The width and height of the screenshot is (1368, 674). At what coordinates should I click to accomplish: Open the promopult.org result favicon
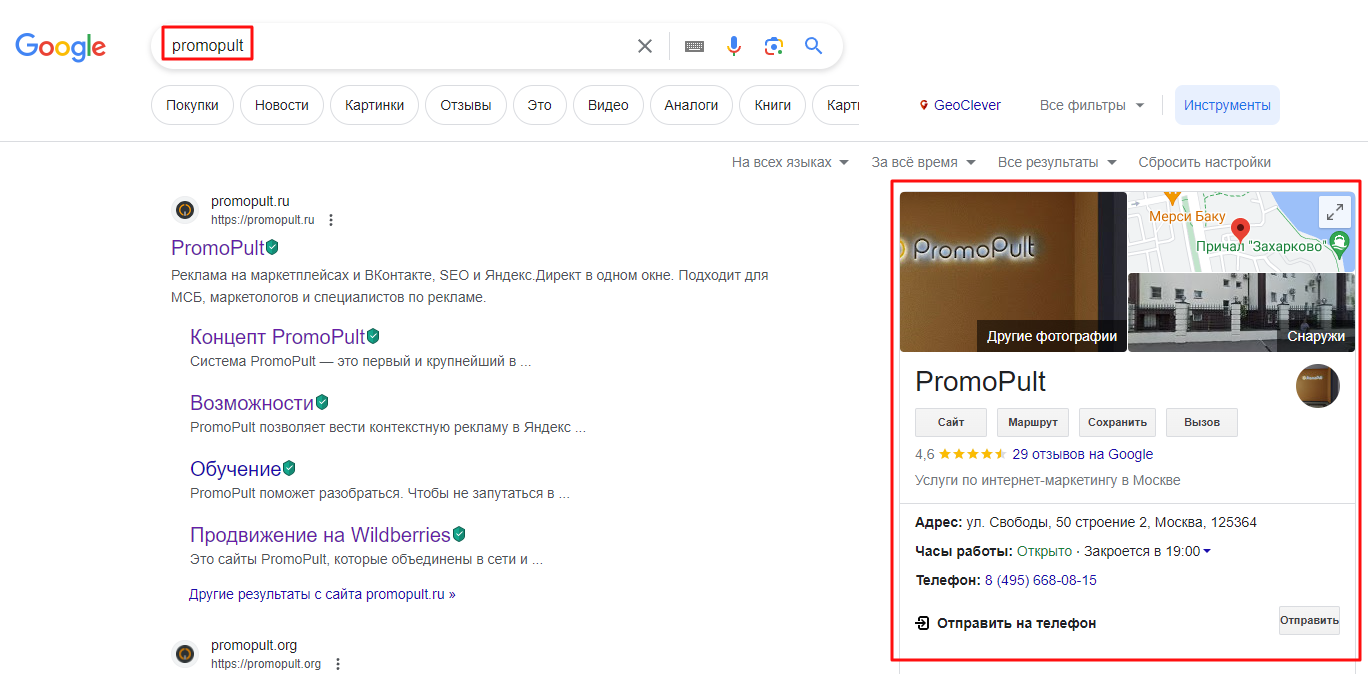[185, 654]
